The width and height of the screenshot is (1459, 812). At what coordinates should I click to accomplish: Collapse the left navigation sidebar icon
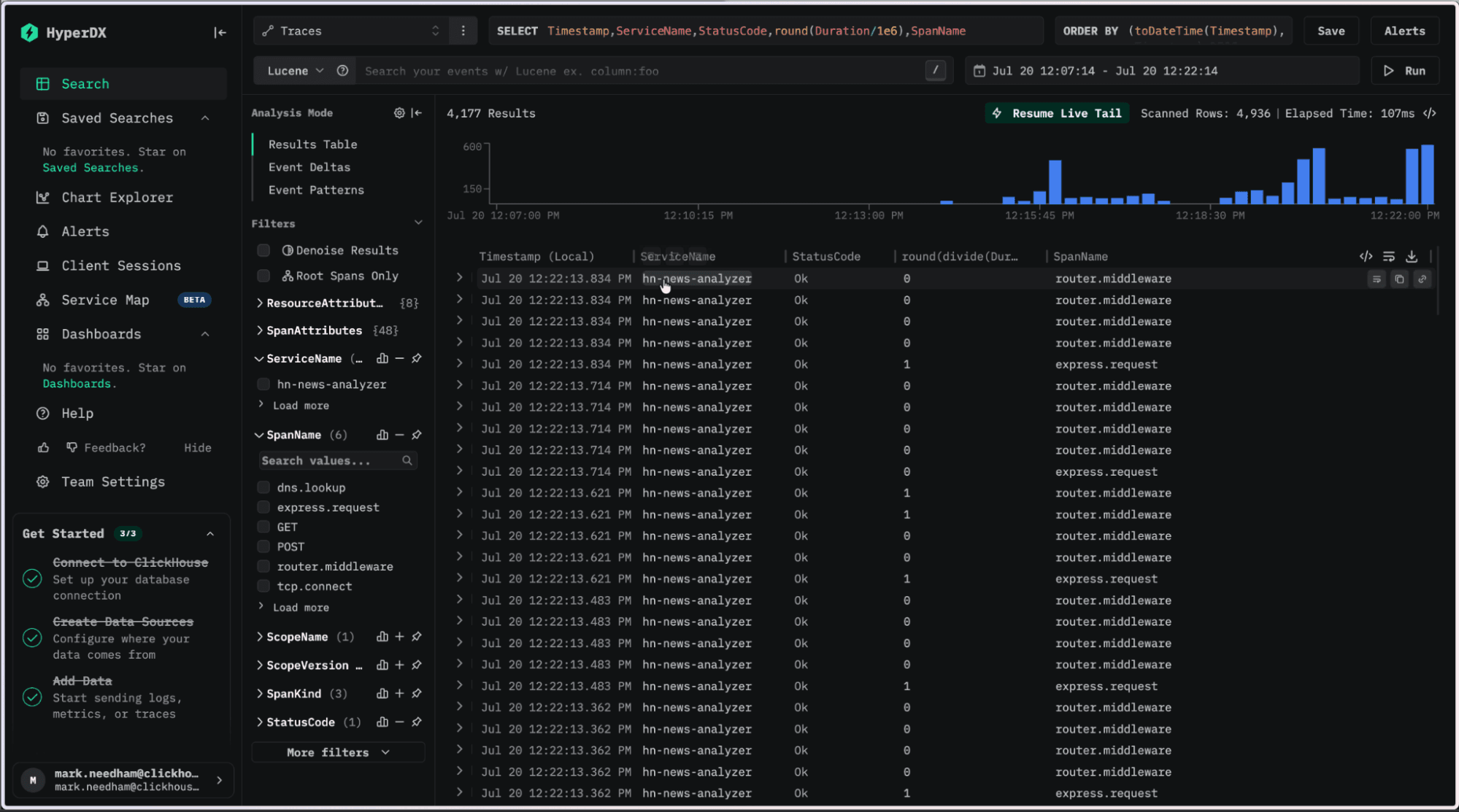coord(220,32)
